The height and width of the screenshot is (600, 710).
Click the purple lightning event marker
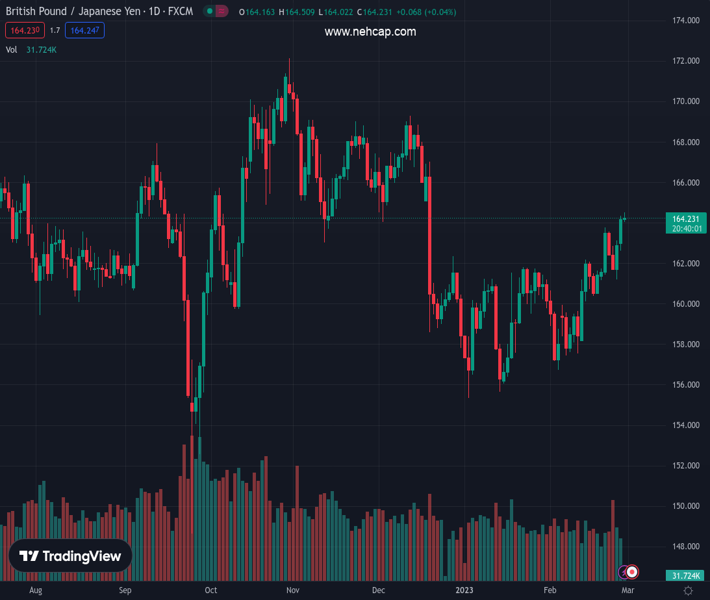624,572
